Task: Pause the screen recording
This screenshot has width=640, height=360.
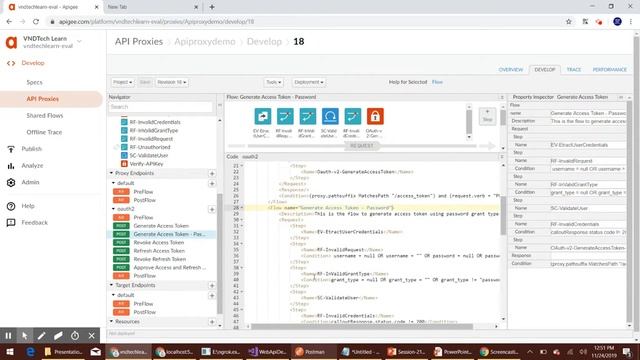Action: pos(8,336)
